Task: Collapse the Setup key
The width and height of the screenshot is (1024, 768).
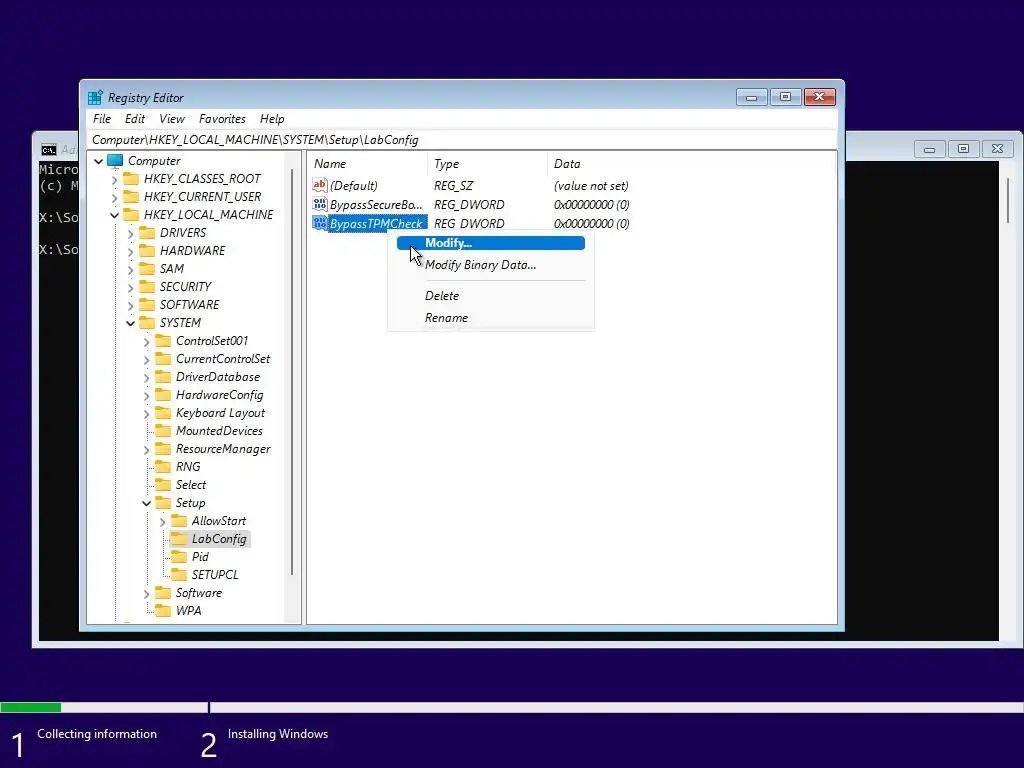Action: [x=146, y=503]
